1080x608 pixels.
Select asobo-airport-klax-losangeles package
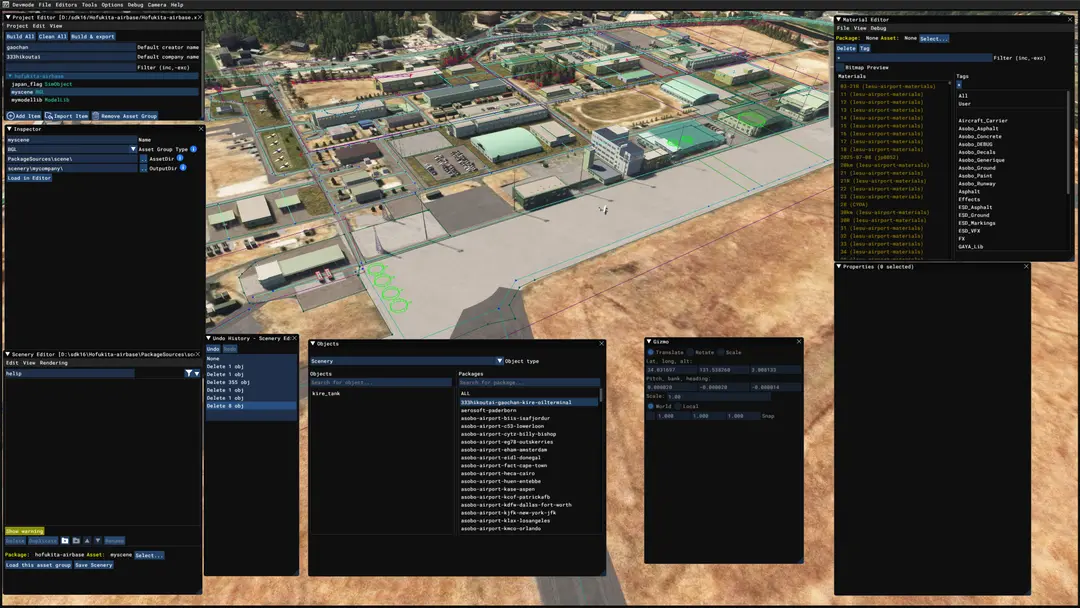coord(506,521)
